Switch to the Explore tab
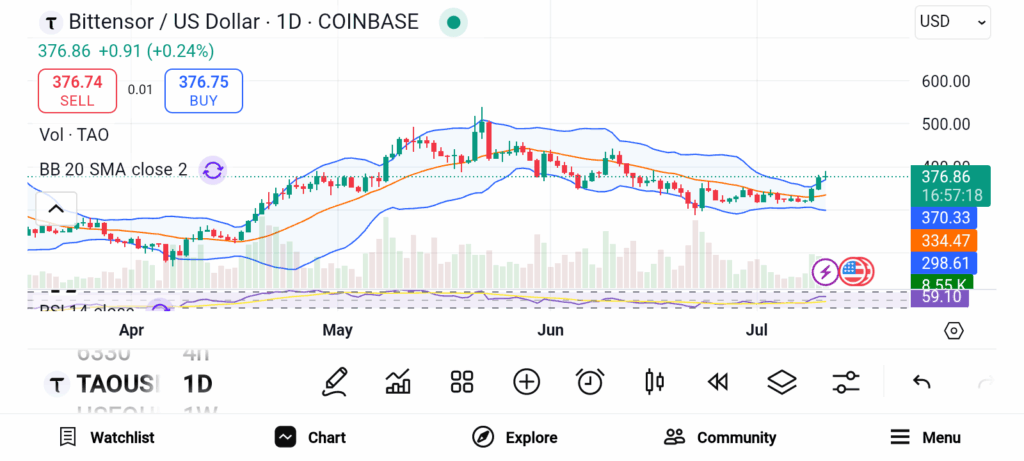The image size is (1024, 461). coord(515,437)
